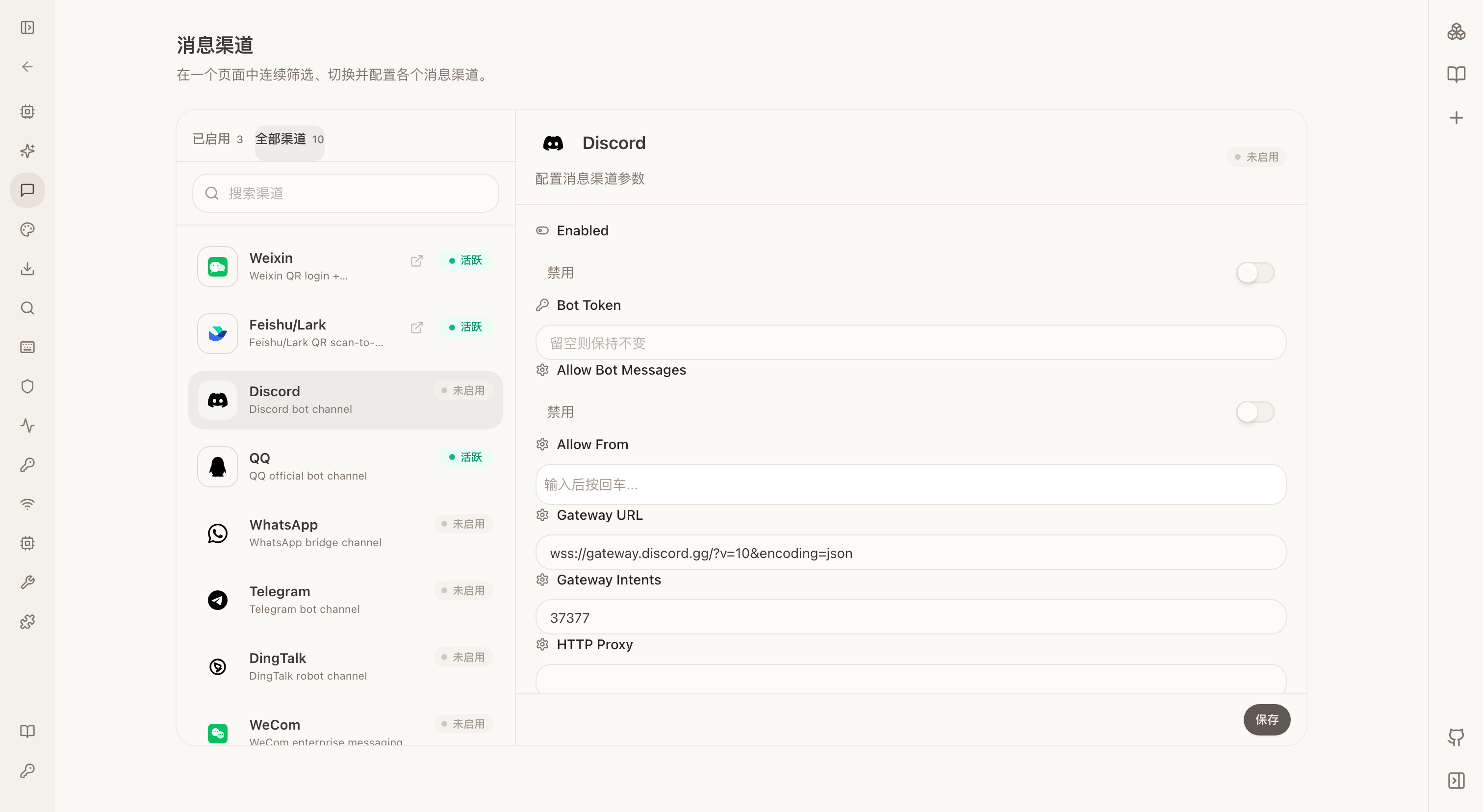Open the wrench tools sidebar icon
The height and width of the screenshot is (812, 1483).
pos(27,583)
